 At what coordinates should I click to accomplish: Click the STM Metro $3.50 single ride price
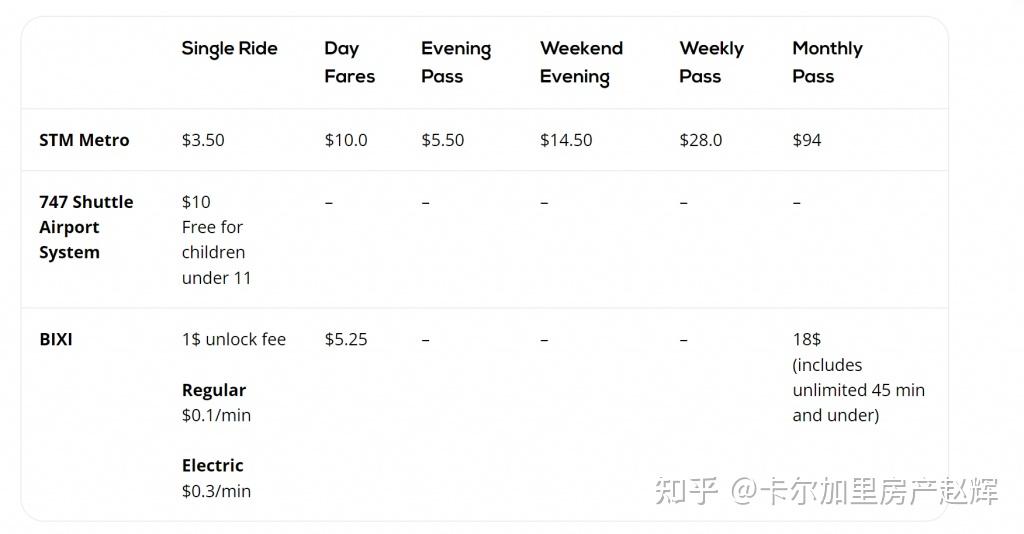point(203,140)
